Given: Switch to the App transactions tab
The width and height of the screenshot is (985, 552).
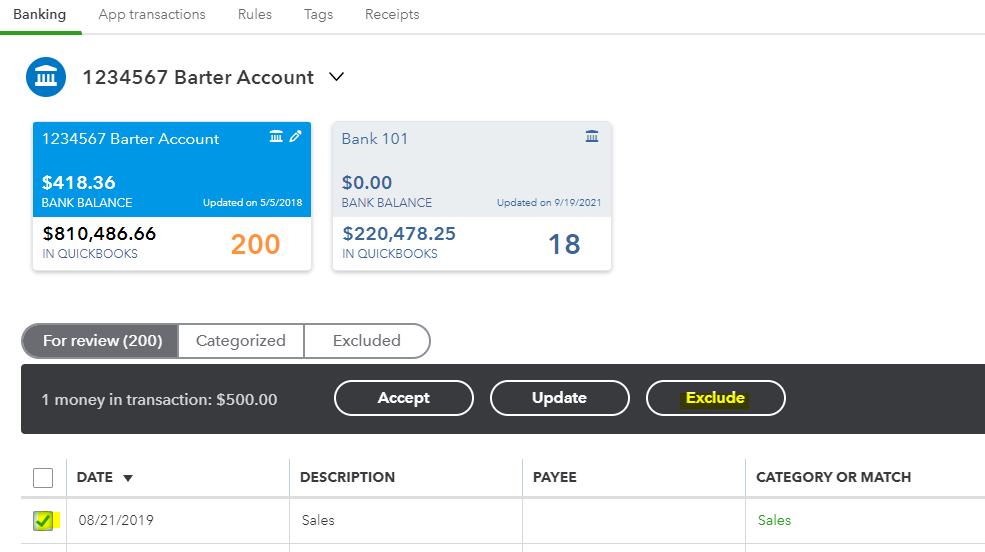Looking at the screenshot, I should [152, 15].
